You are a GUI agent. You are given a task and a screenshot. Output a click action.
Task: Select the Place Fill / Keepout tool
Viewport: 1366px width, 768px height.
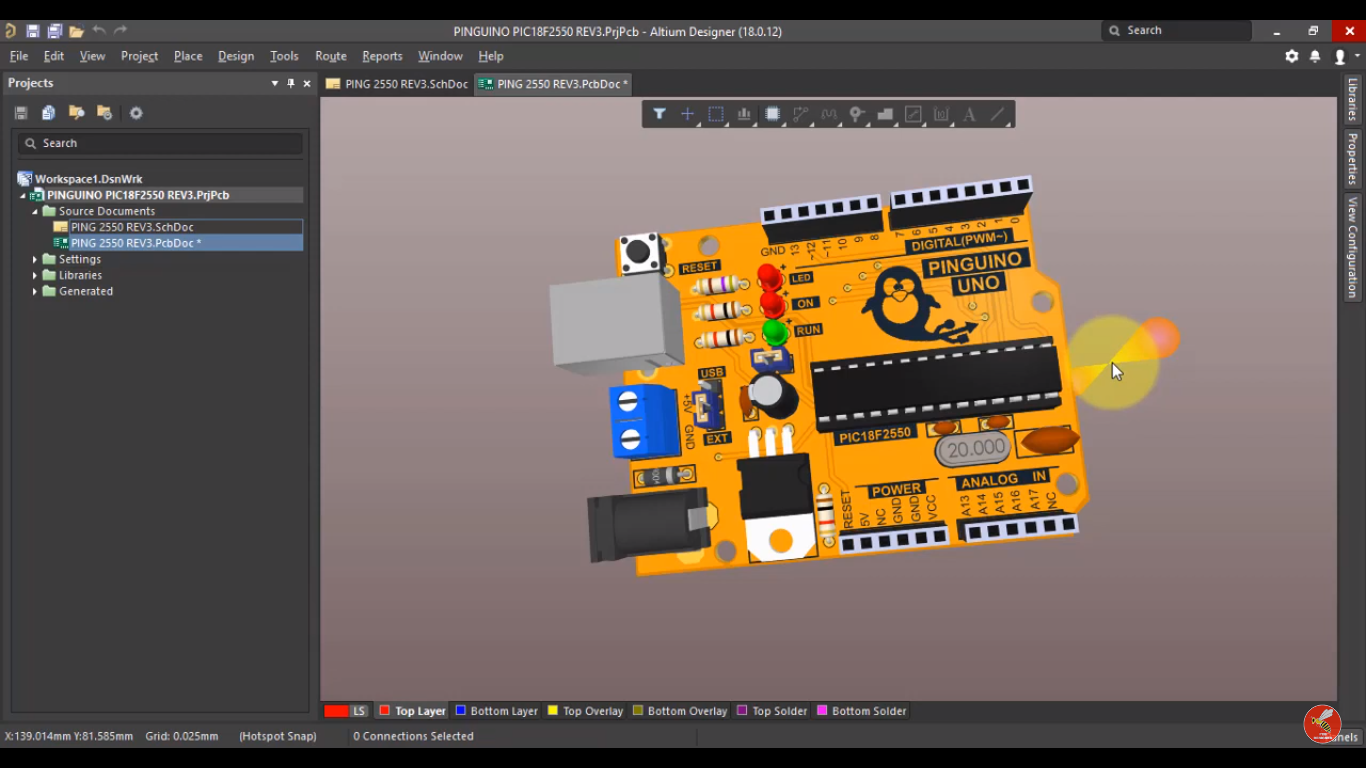[x=913, y=114]
